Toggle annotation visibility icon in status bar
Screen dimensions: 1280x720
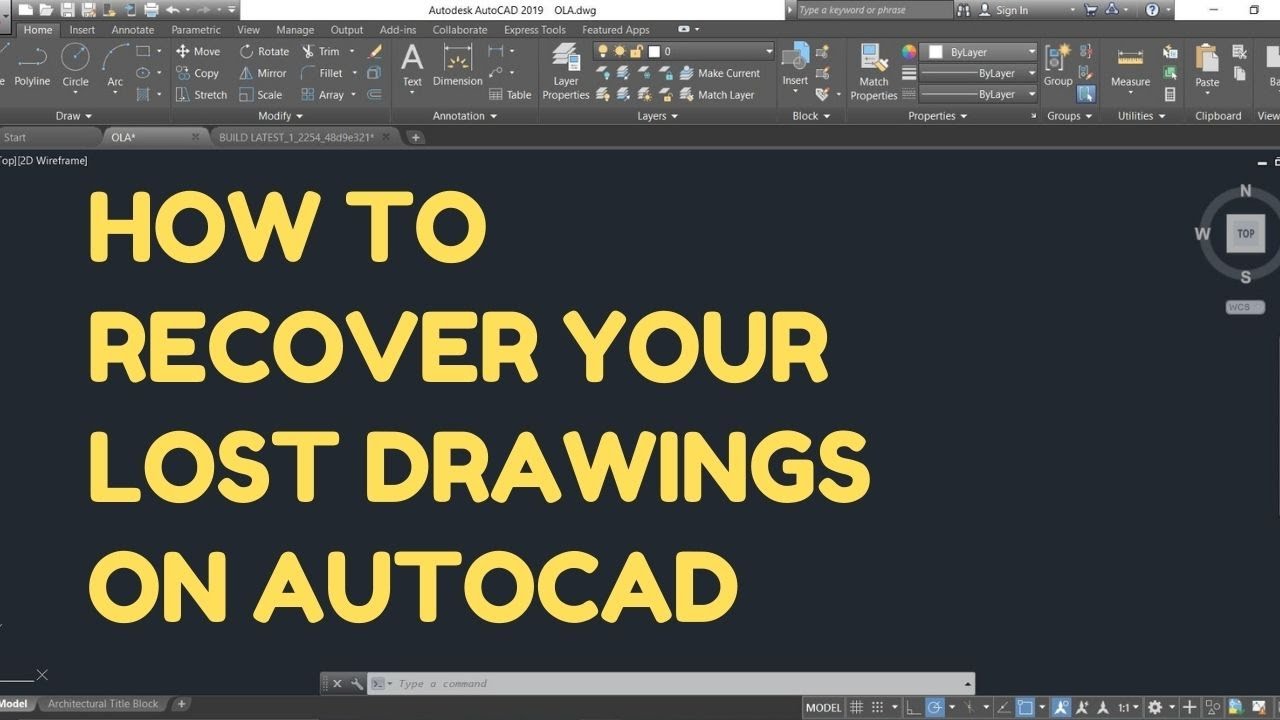tap(1061, 708)
